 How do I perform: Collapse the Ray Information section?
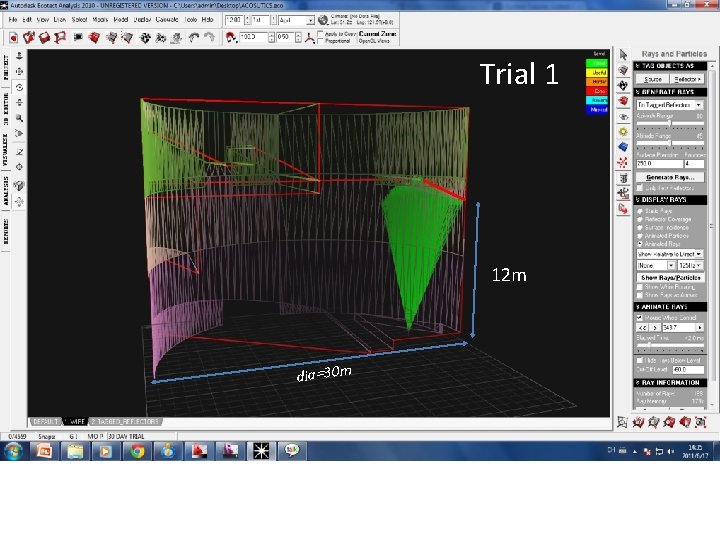coord(670,382)
